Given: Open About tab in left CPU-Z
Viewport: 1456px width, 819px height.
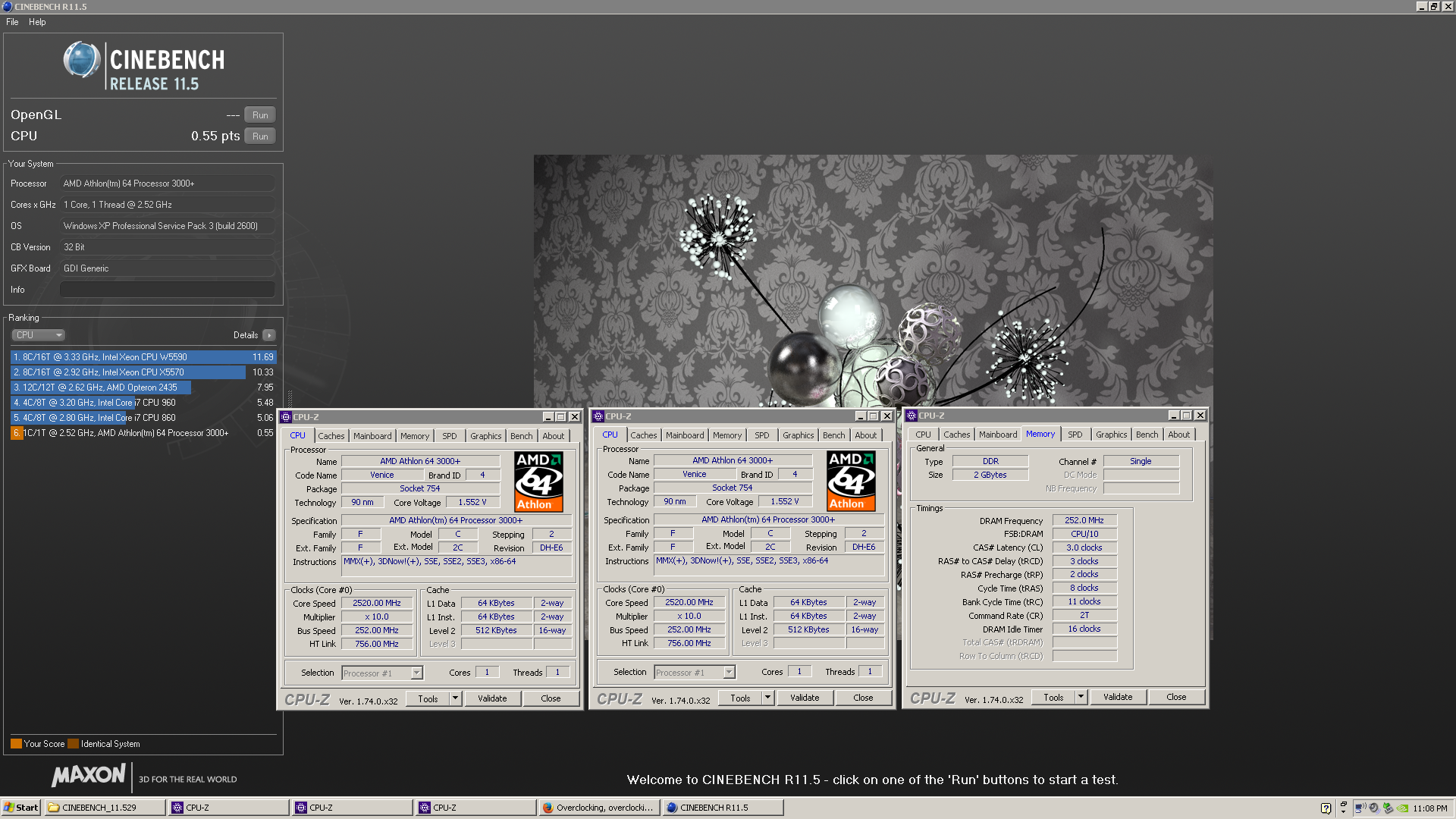Looking at the screenshot, I should pos(554,436).
